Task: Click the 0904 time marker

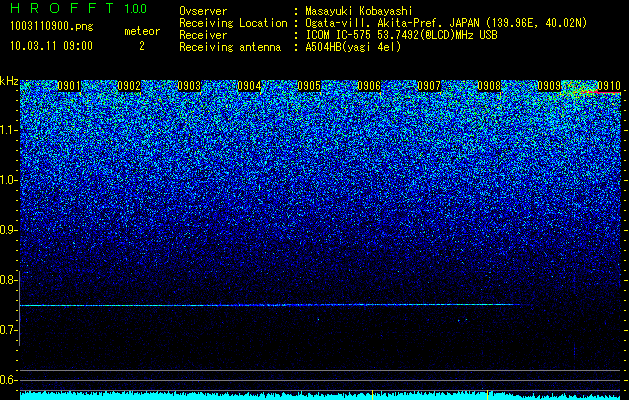Action: (249, 86)
